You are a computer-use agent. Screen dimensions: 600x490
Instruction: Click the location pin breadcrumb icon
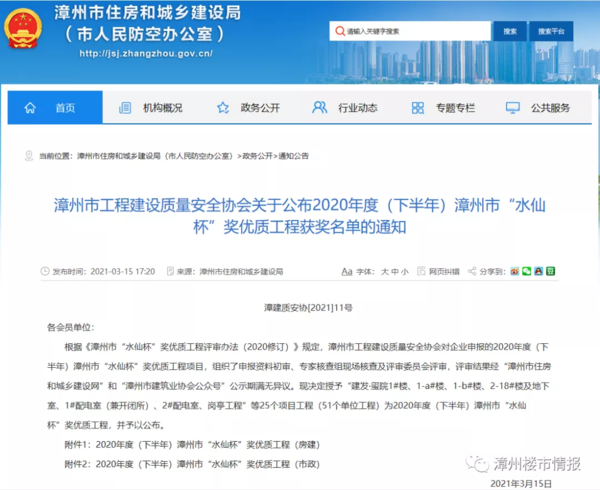(x=30, y=156)
